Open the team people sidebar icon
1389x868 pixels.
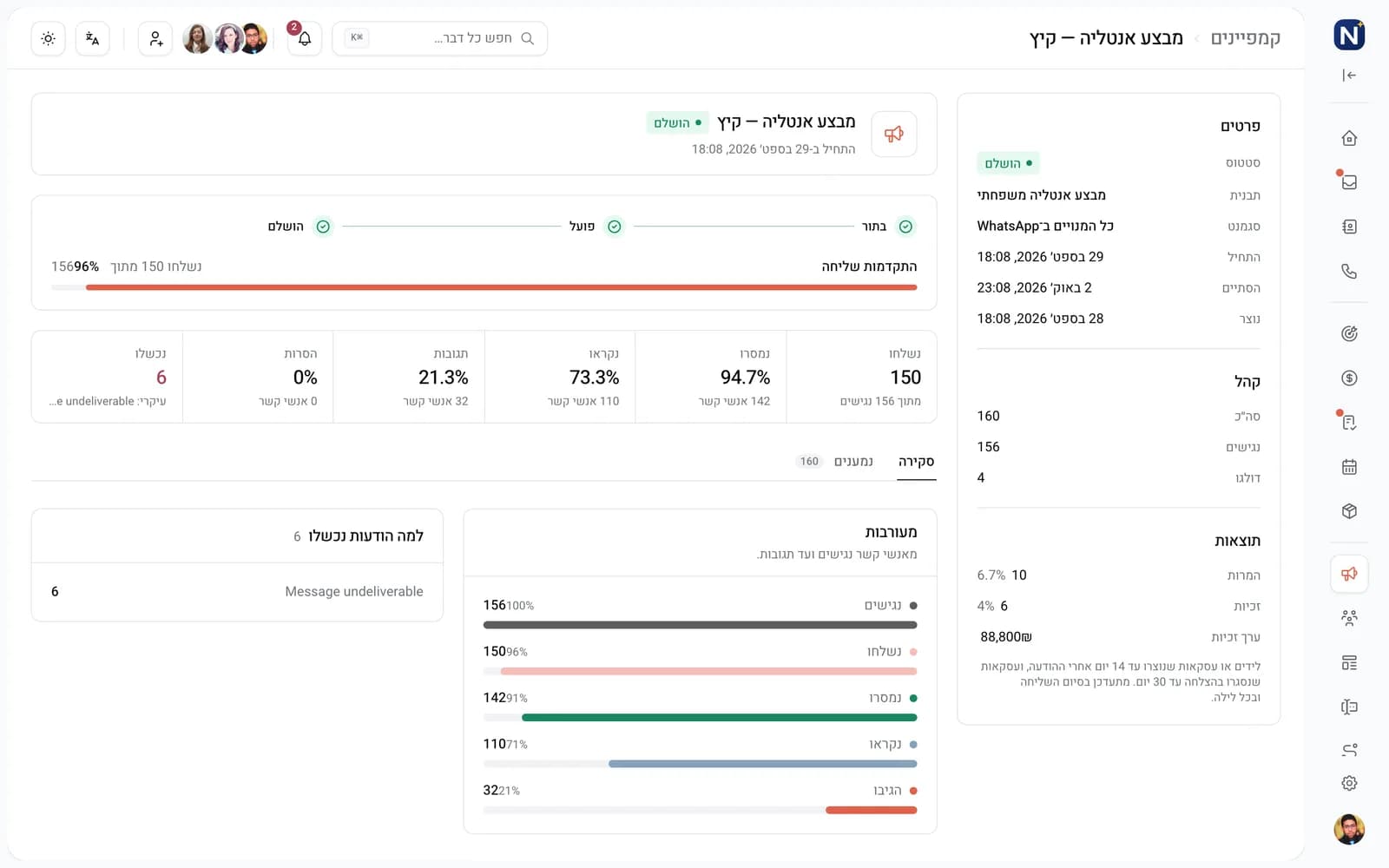pyautogui.click(x=1349, y=618)
